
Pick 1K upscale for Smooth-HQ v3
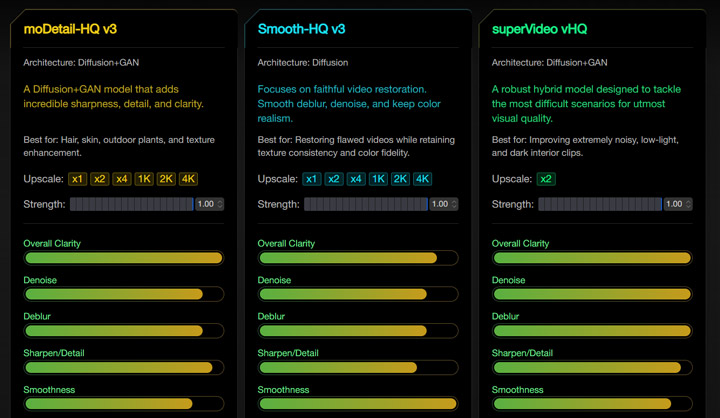coord(378,179)
